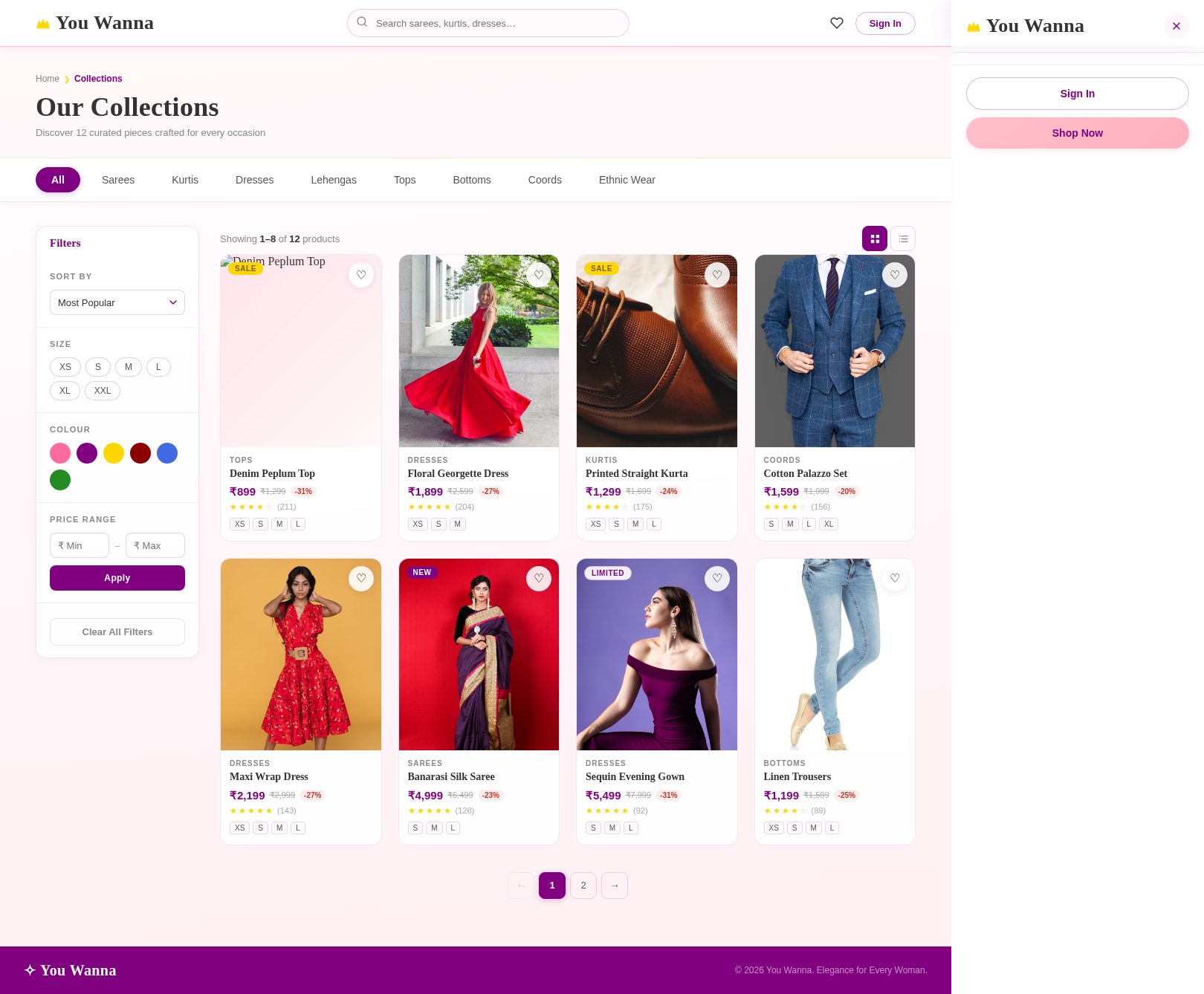Click the heart on Banarasi Silk Saree card
Screen dimensions: 1204x994
[538, 578]
